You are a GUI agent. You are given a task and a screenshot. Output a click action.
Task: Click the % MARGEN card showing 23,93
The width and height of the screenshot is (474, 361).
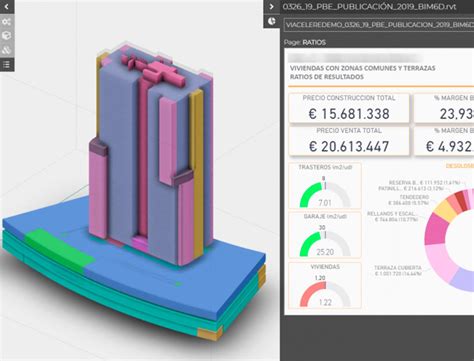point(444,108)
